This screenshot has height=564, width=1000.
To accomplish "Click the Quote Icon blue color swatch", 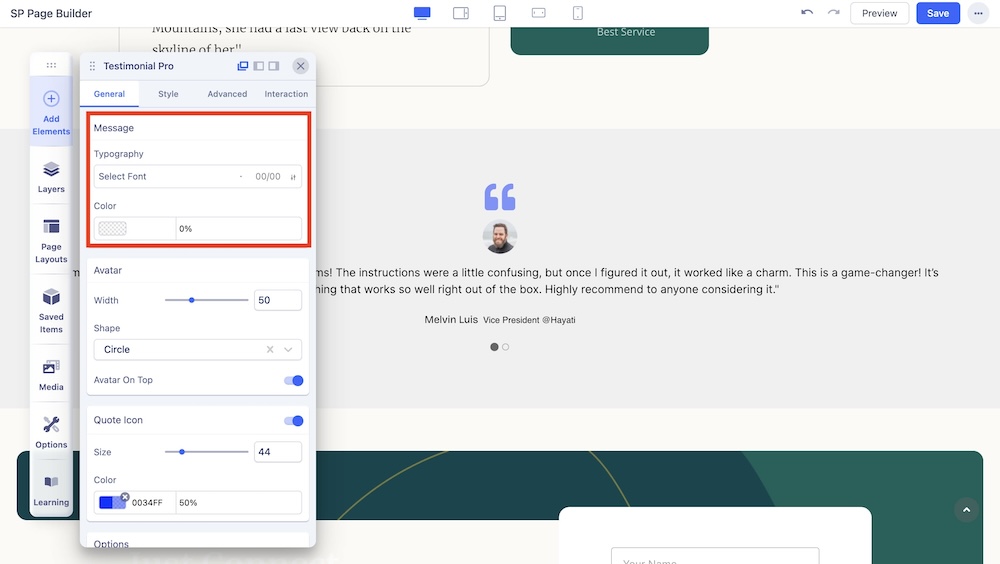I will point(112,503).
